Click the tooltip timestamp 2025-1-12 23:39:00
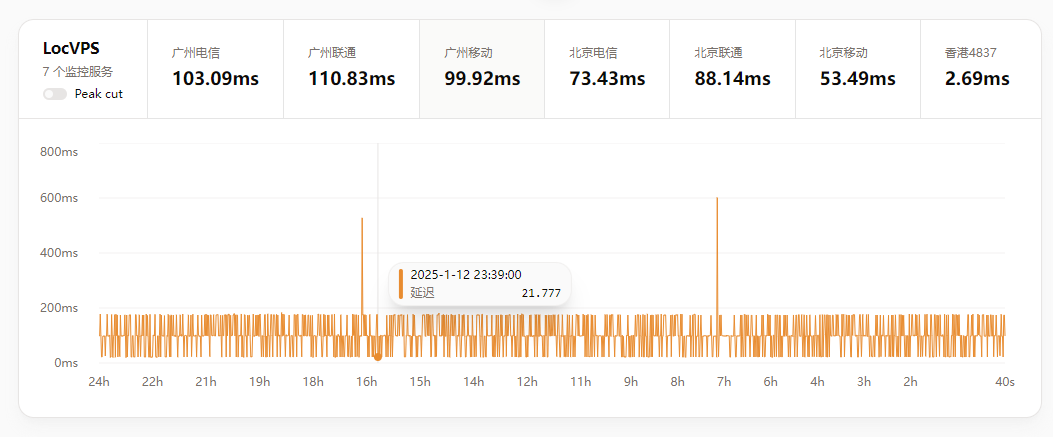The image size is (1053, 437). tap(466, 275)
